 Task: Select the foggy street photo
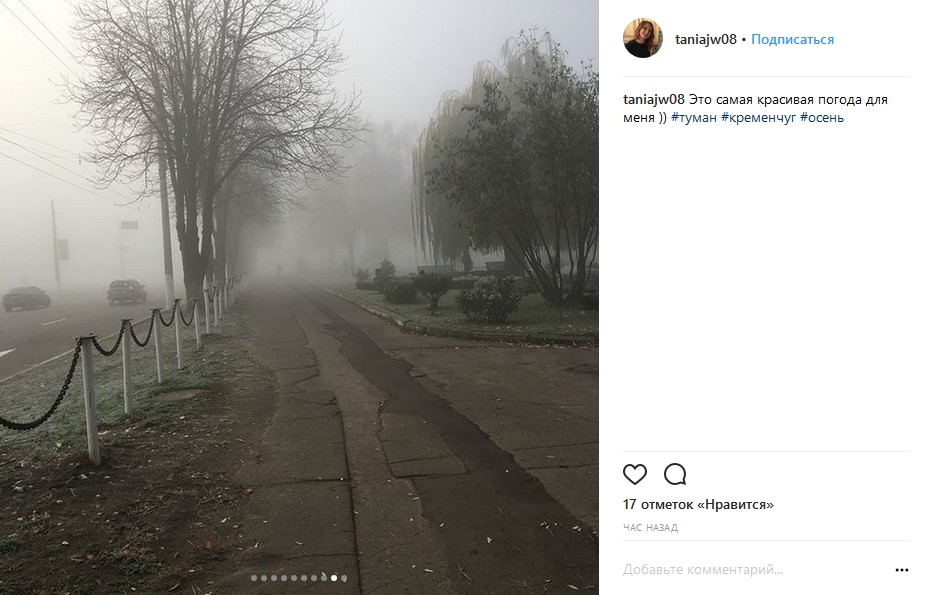[299, 298]
